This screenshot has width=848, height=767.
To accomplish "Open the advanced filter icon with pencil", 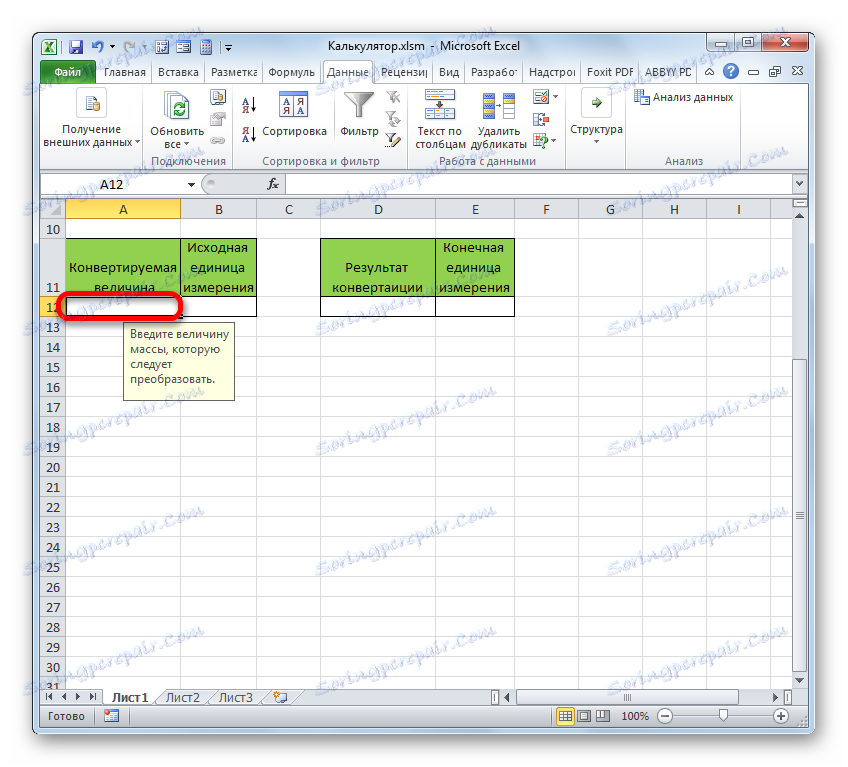I will click(393, 140).
